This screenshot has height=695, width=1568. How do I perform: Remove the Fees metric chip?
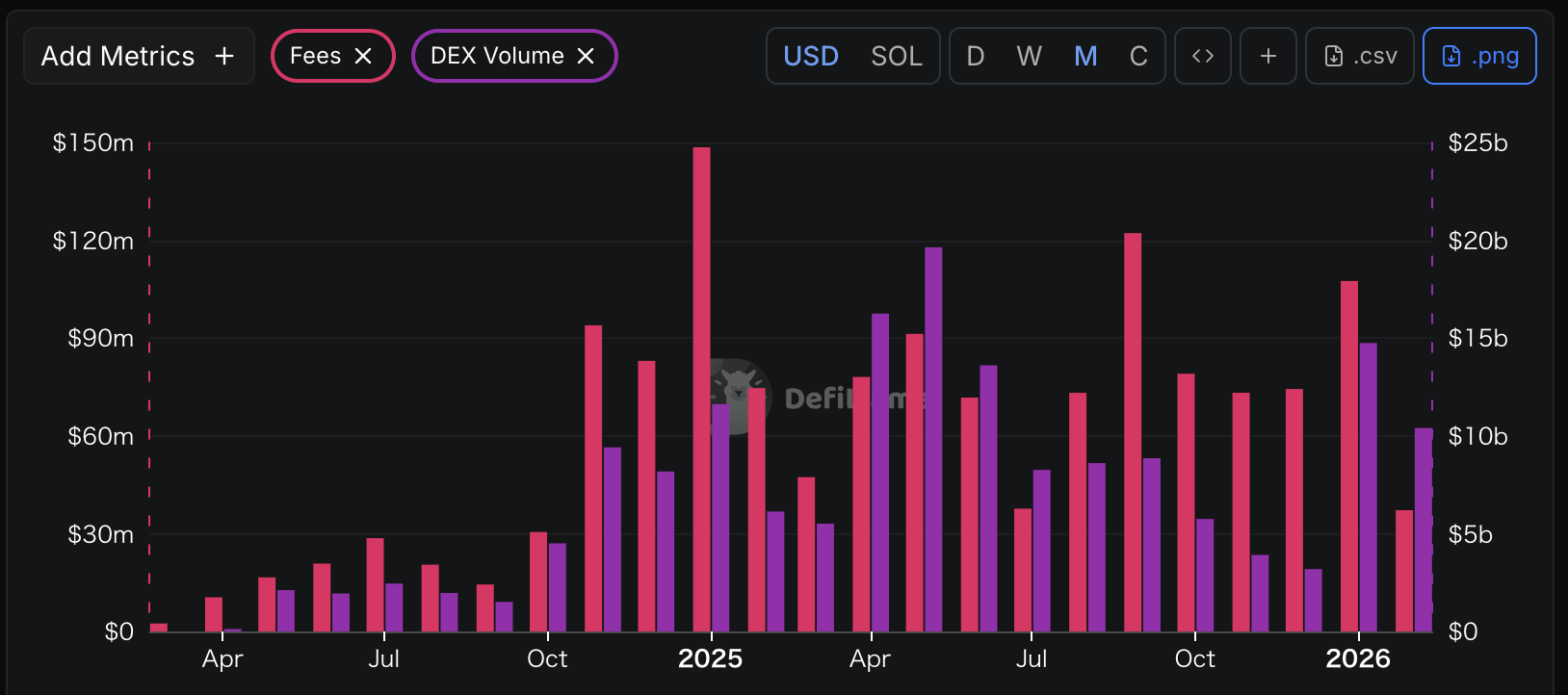[x=363, y=56]
